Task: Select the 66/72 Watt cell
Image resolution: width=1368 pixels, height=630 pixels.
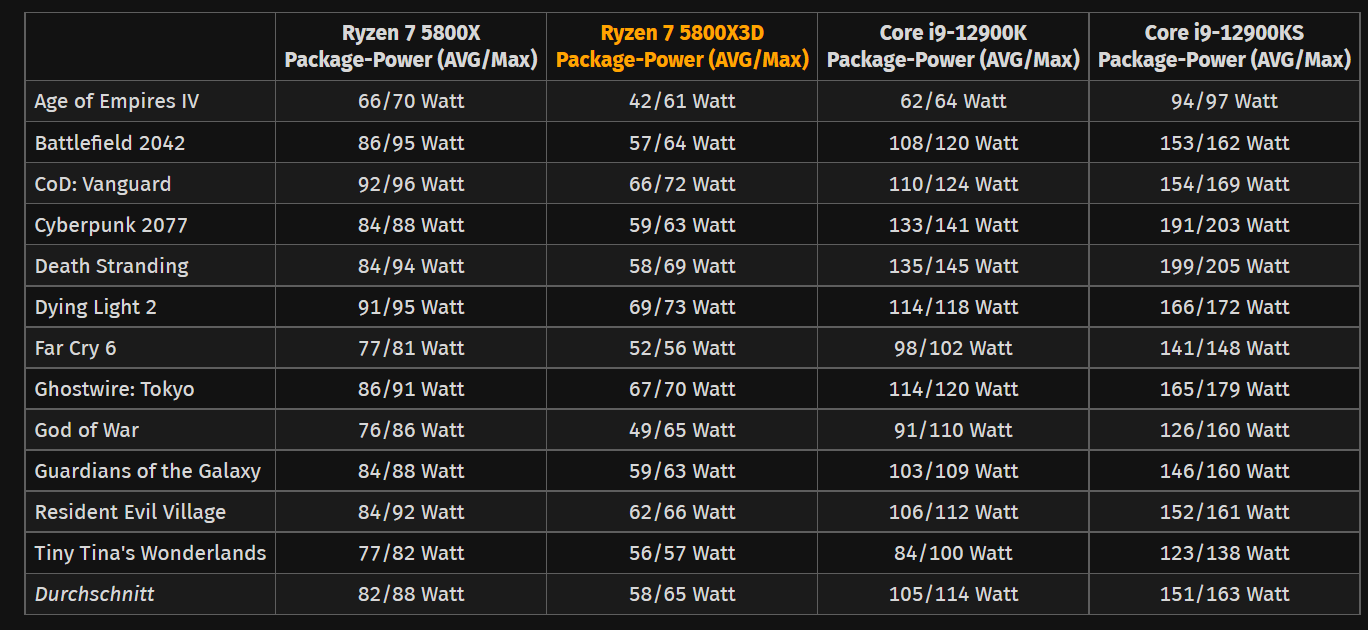Action: [x=682, y=184]
